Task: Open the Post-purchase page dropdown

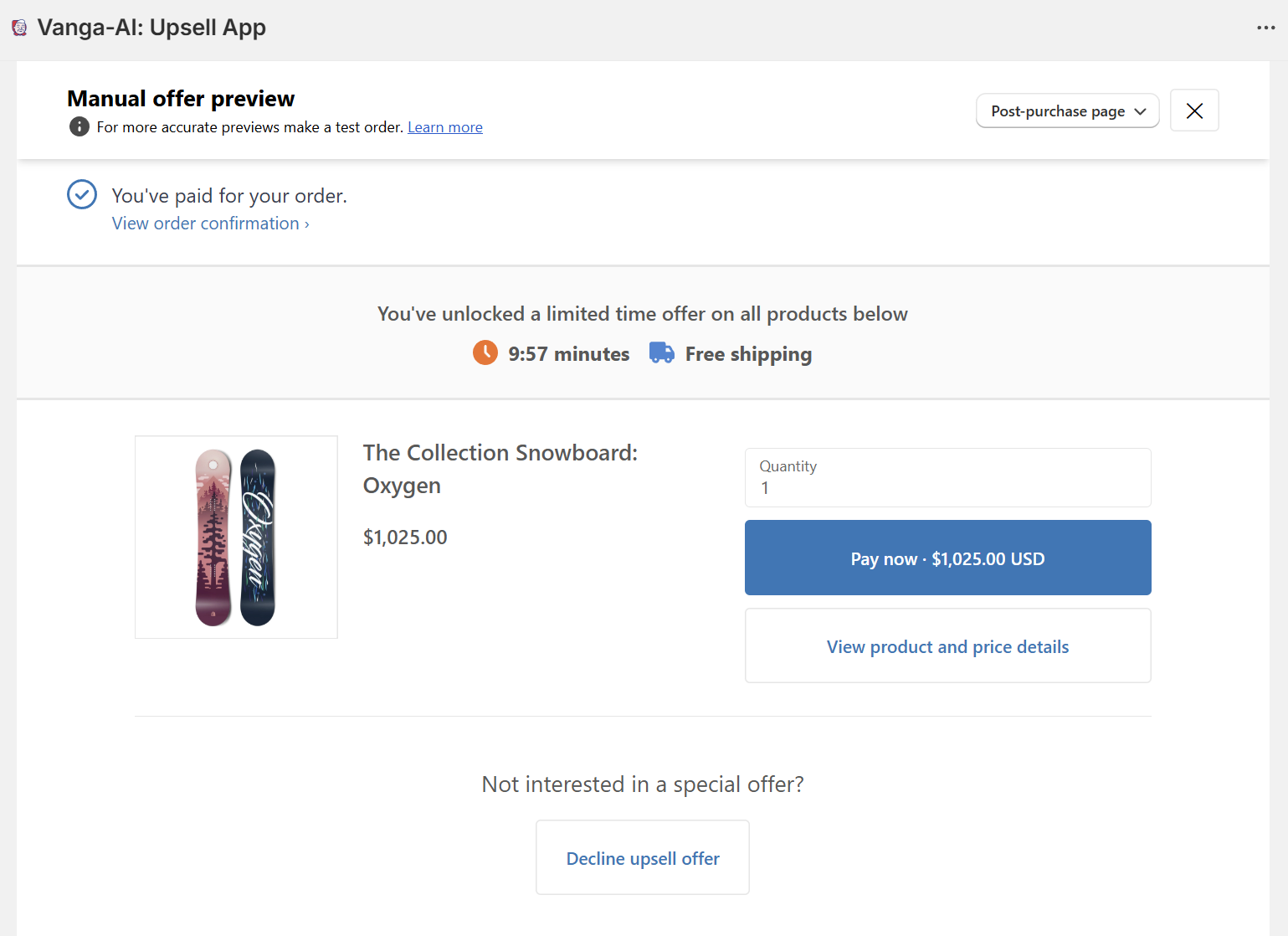Action: pos(1067,111)
